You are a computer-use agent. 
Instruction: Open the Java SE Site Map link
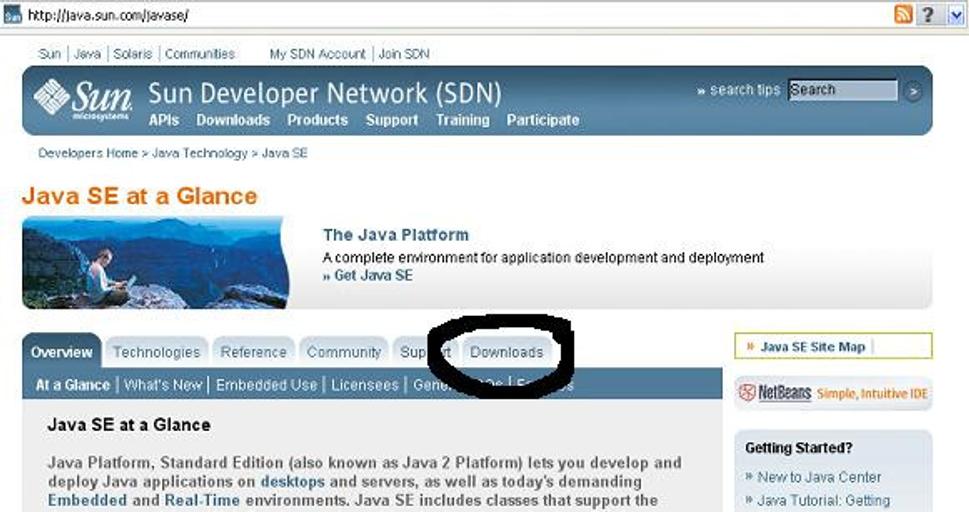(x=813, y=347)
